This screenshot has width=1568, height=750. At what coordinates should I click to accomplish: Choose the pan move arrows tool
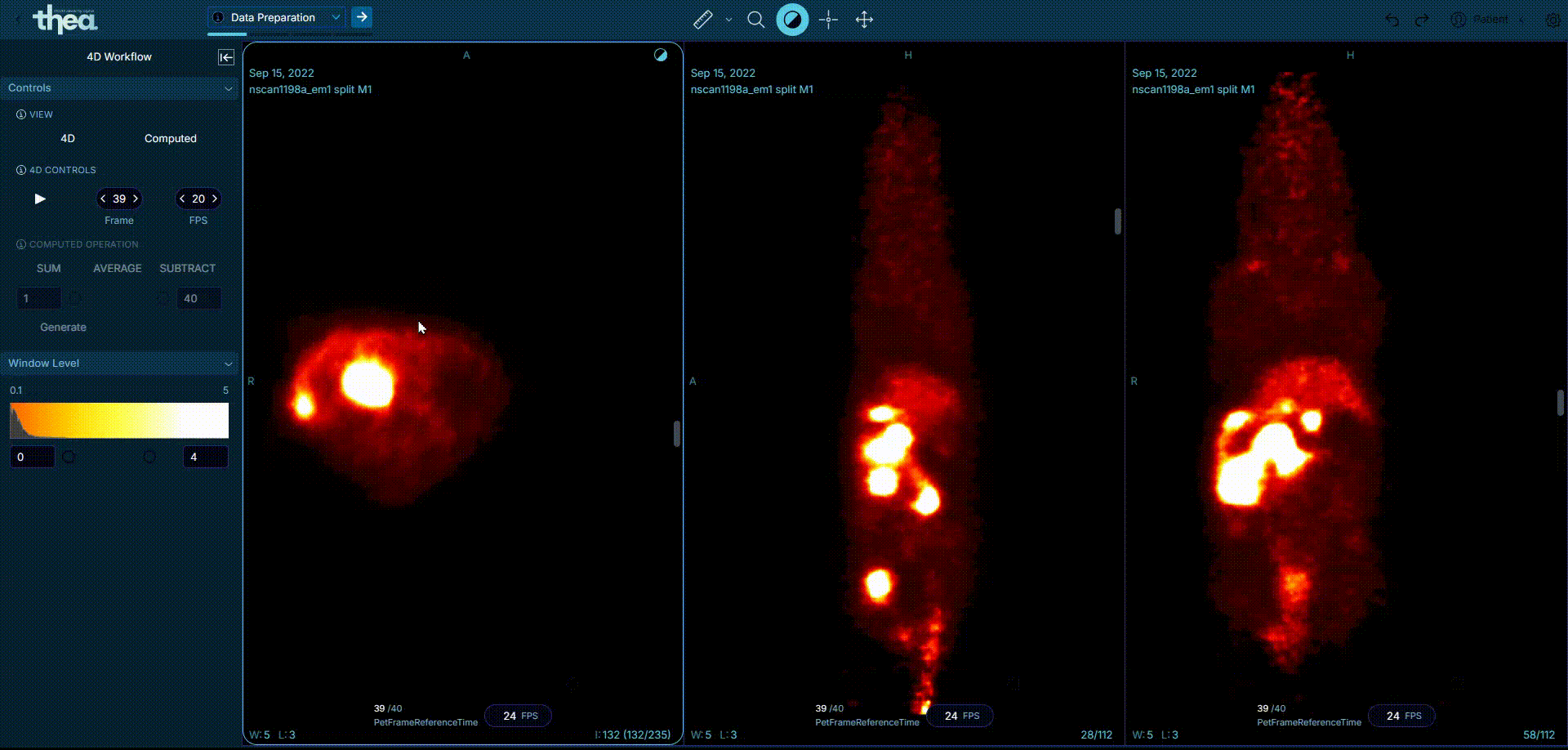pyautogui.click(x=864, y=20)
